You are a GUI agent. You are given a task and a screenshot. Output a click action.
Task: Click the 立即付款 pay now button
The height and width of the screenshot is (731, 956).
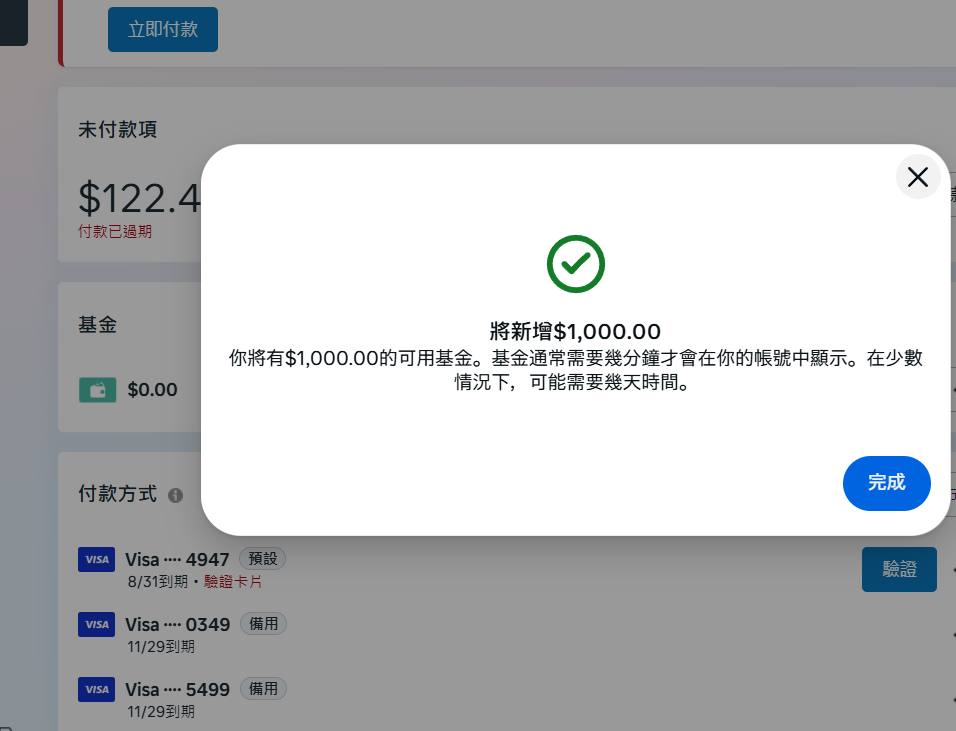pyautogui.click(x=163, y=29)
